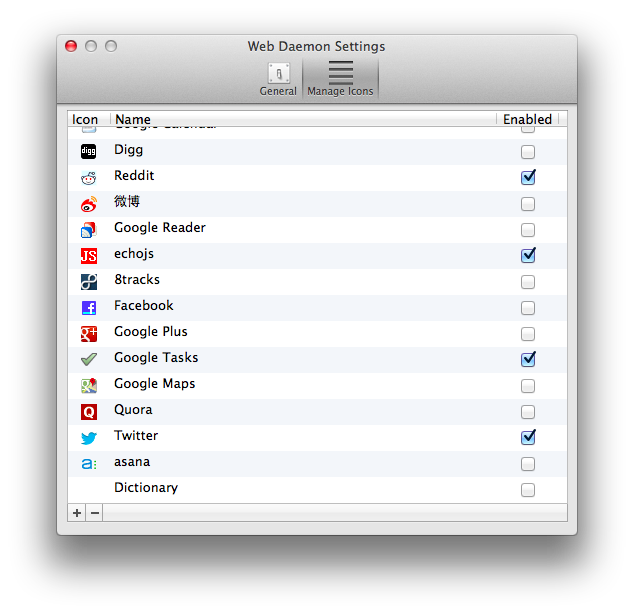Select the 8tracks icon
The width and height of the screenshot is (634, 614).
89,282
